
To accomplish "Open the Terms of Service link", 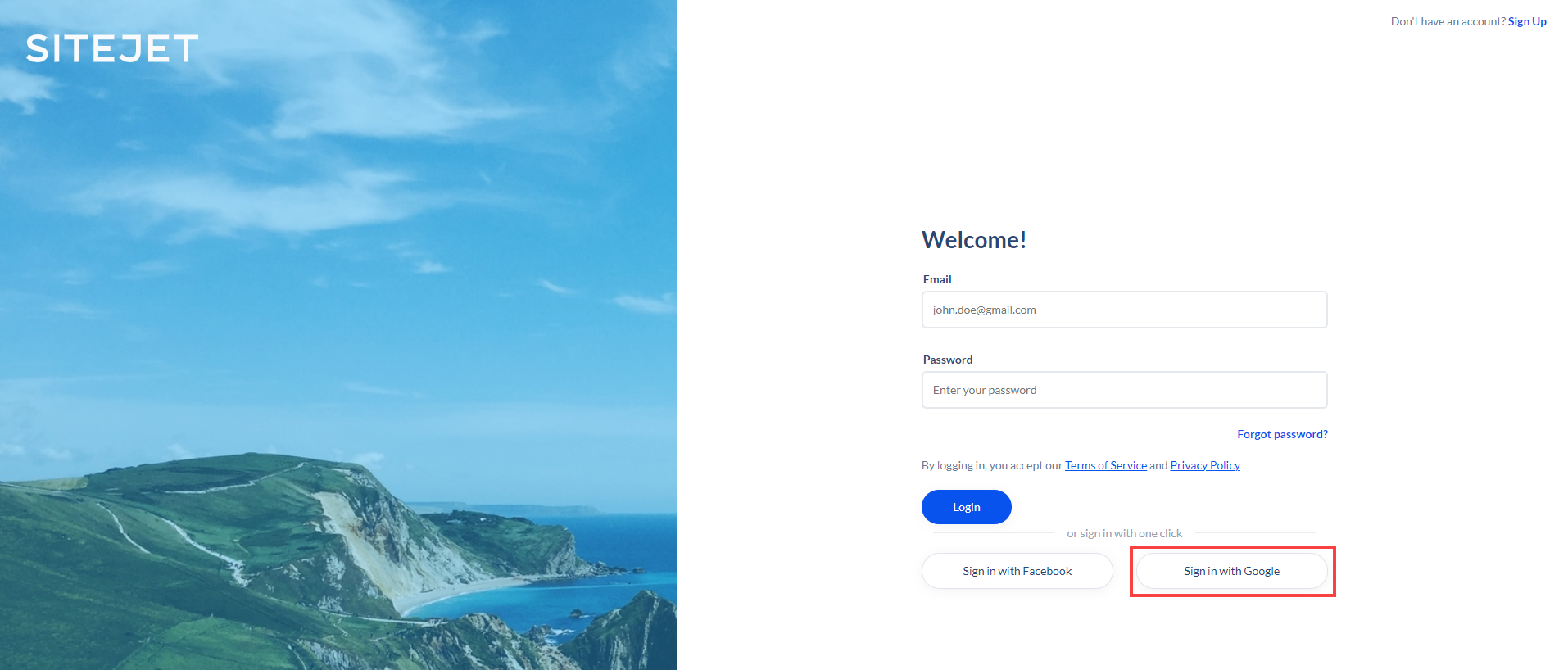I will pos(1105,465).
